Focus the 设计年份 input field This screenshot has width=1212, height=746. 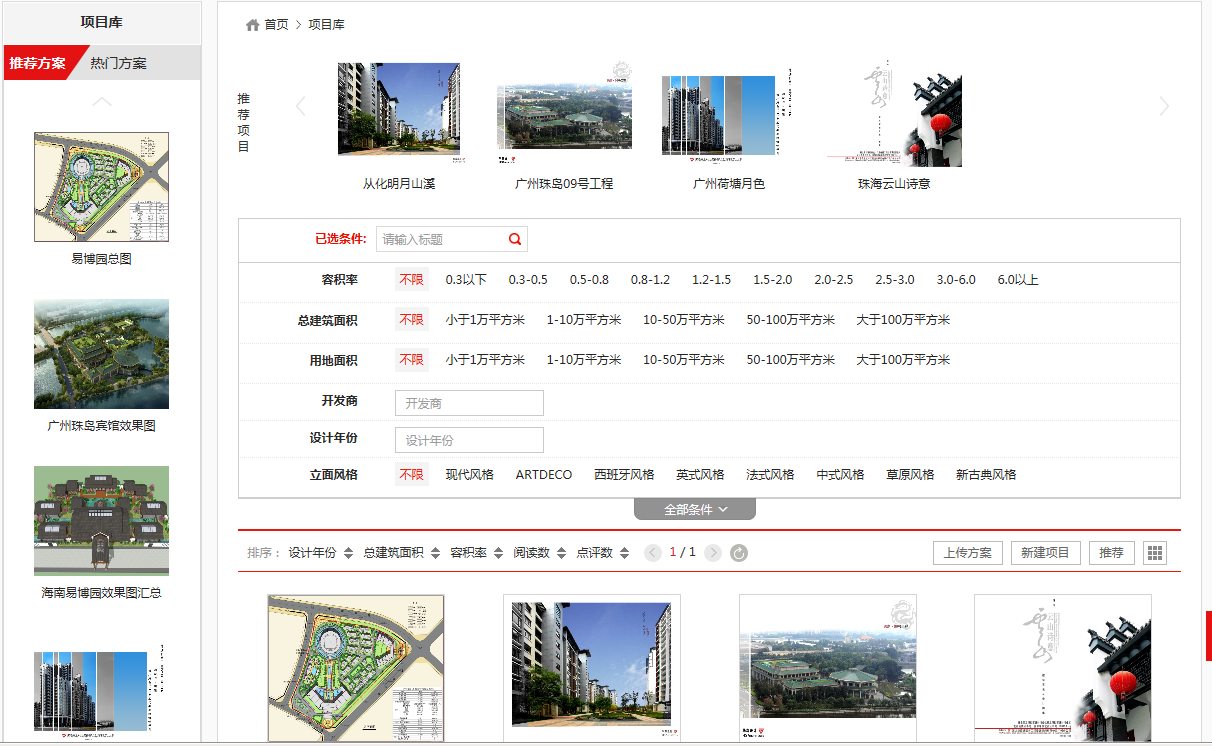tap(469, 440)
